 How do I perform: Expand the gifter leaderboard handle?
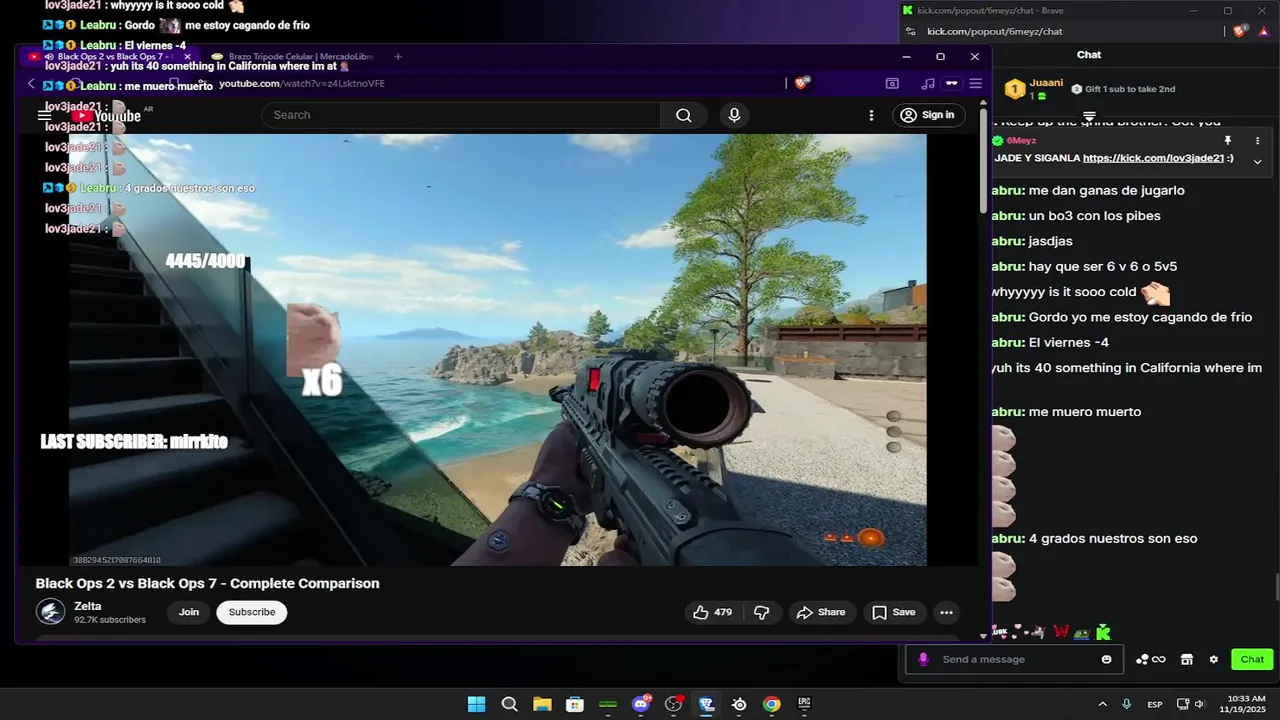(x=1089, y=116)
